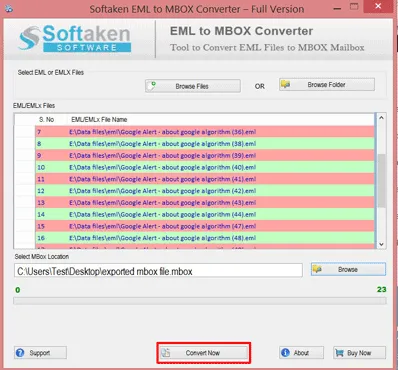
Task: Edit the MBox location path field
Action: pyautogui.click(x=158, y=271)
